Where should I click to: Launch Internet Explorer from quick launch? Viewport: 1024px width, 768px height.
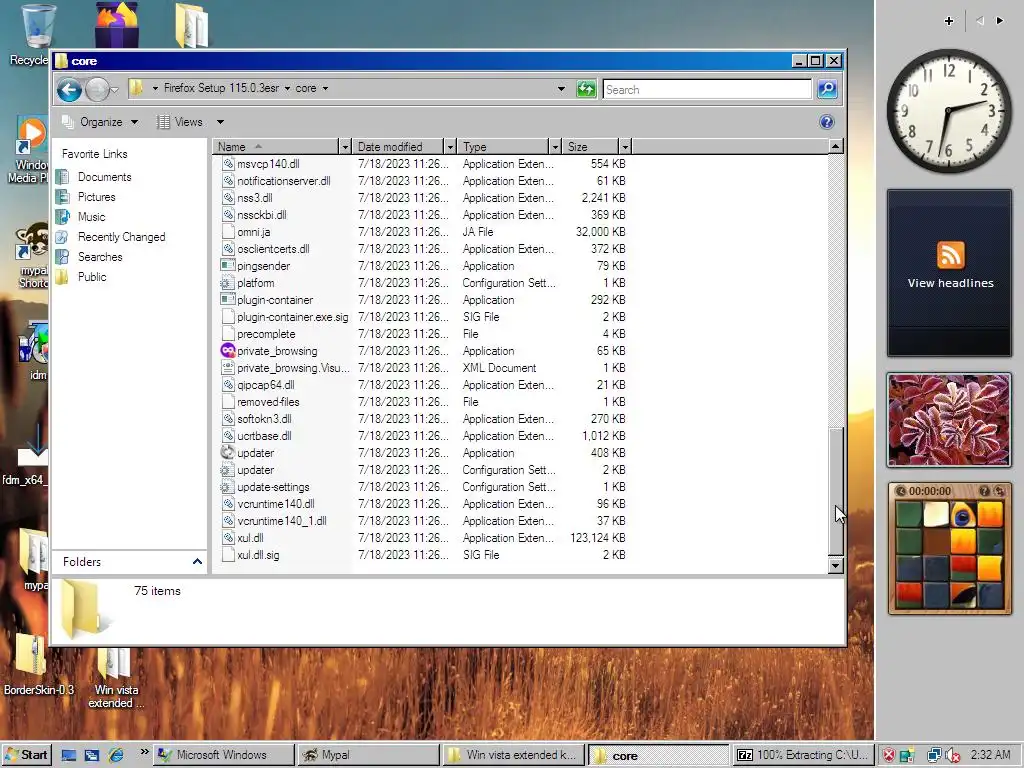pos(116,755)
